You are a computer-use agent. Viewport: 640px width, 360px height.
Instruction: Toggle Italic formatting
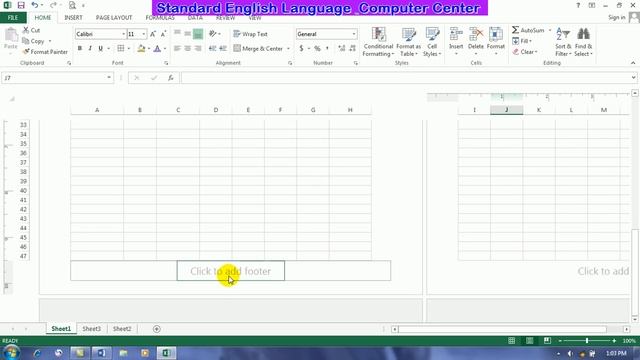90,49
